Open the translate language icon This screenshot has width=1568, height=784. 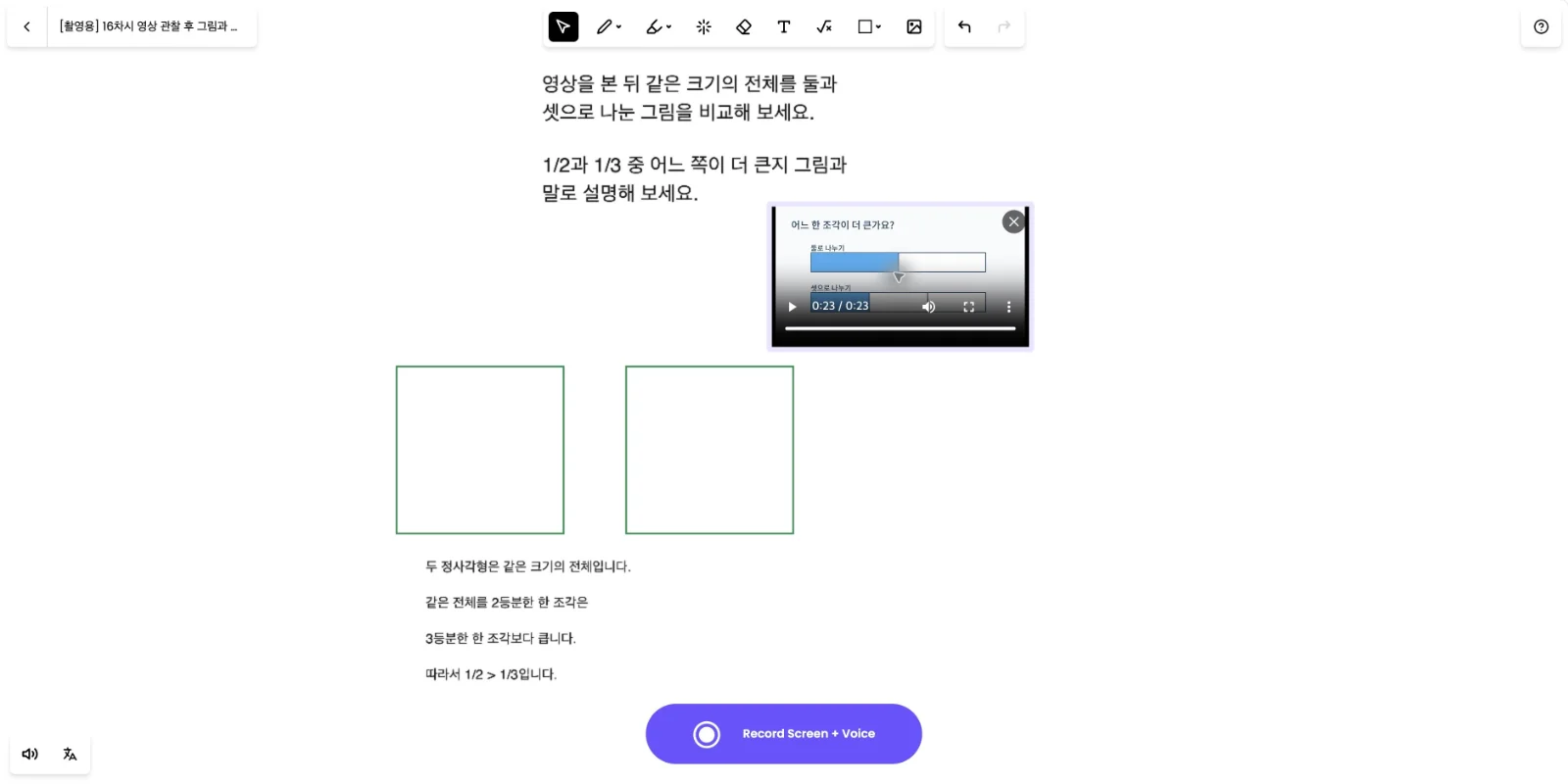(70, 755)
